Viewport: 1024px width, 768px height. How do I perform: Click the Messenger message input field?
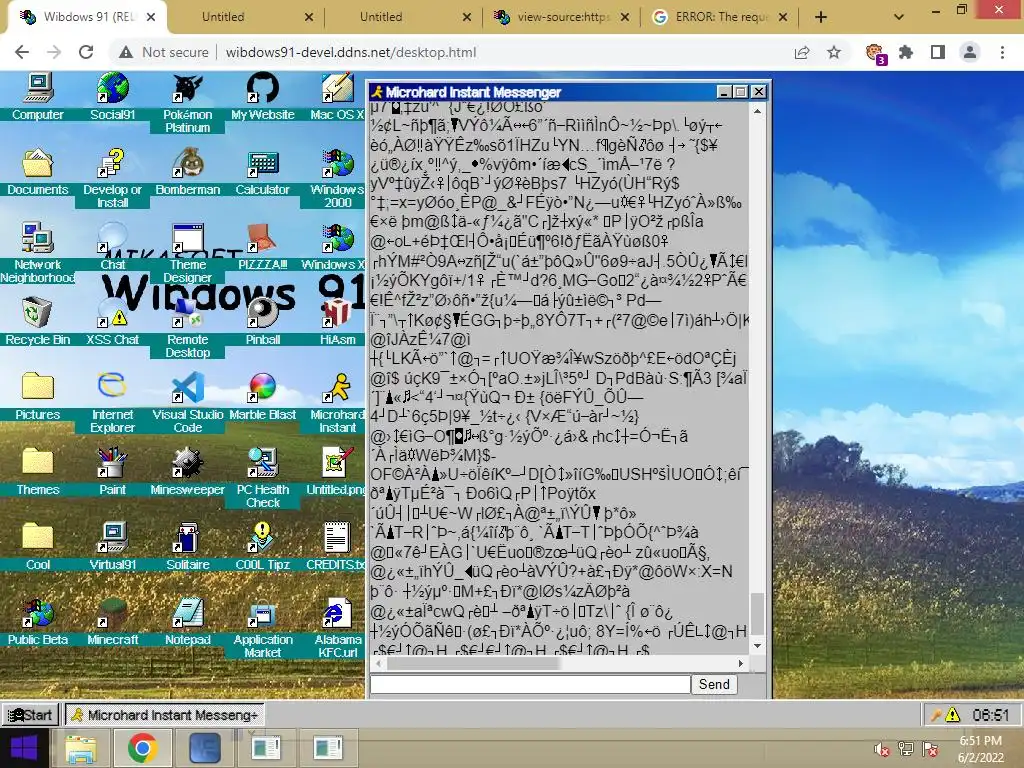530,684
